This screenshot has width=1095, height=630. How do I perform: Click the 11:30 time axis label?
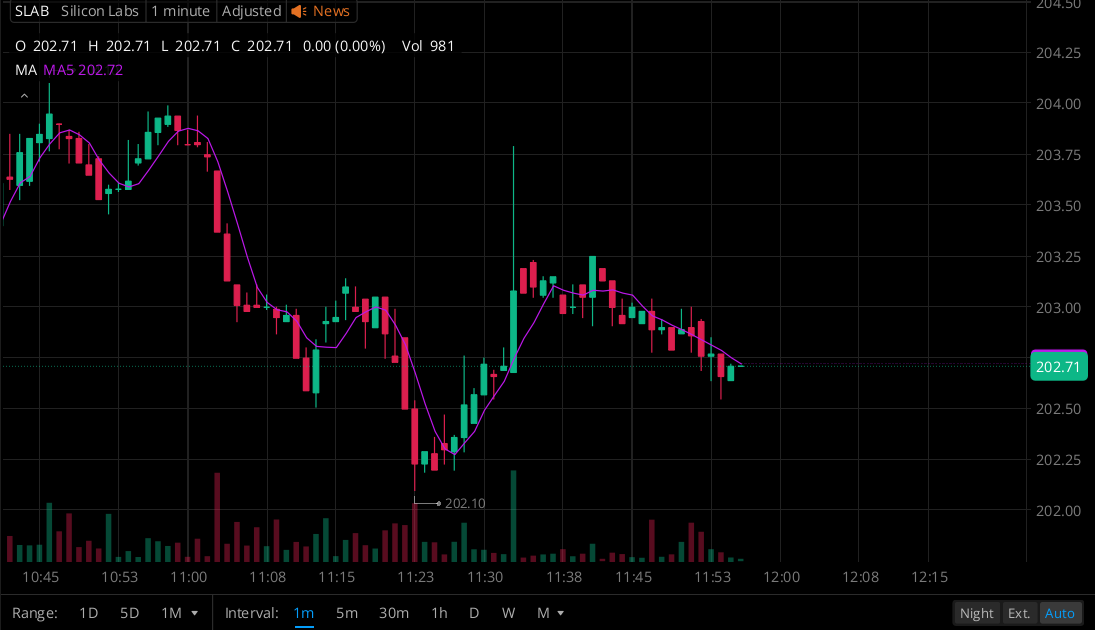click(485, 577)
